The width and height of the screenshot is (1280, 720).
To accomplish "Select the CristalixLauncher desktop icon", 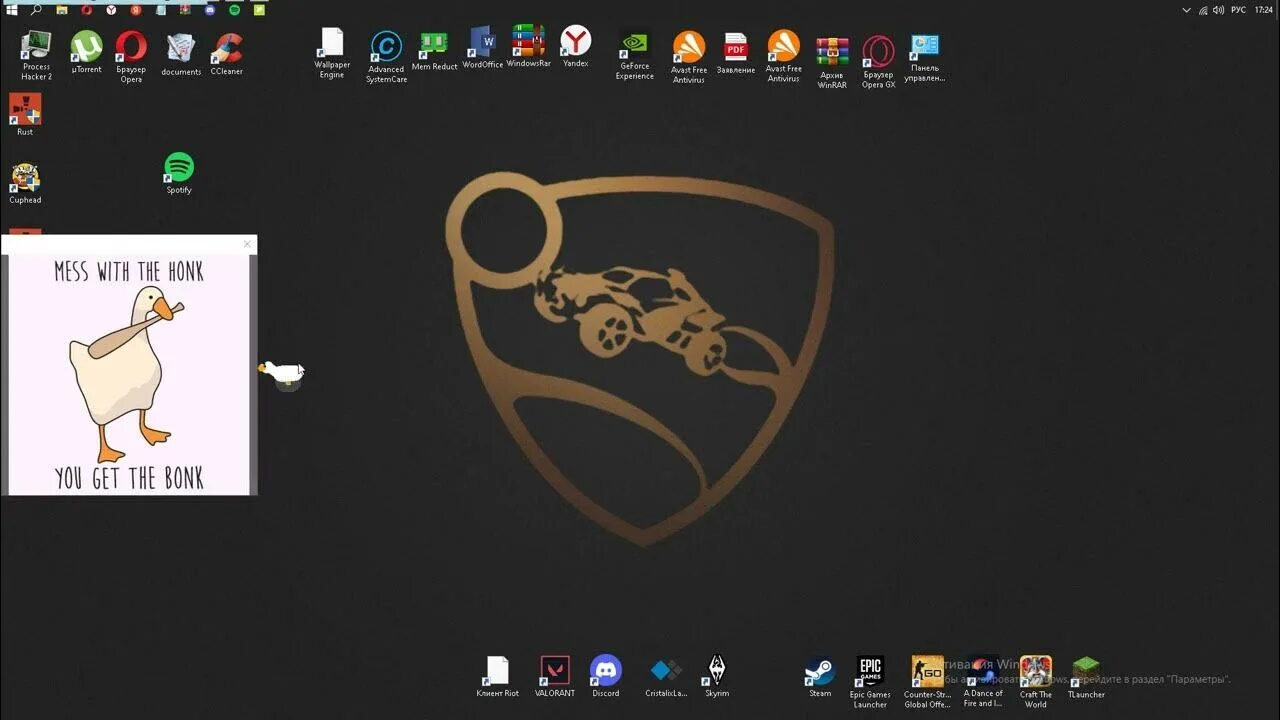I will click(666, 678).
